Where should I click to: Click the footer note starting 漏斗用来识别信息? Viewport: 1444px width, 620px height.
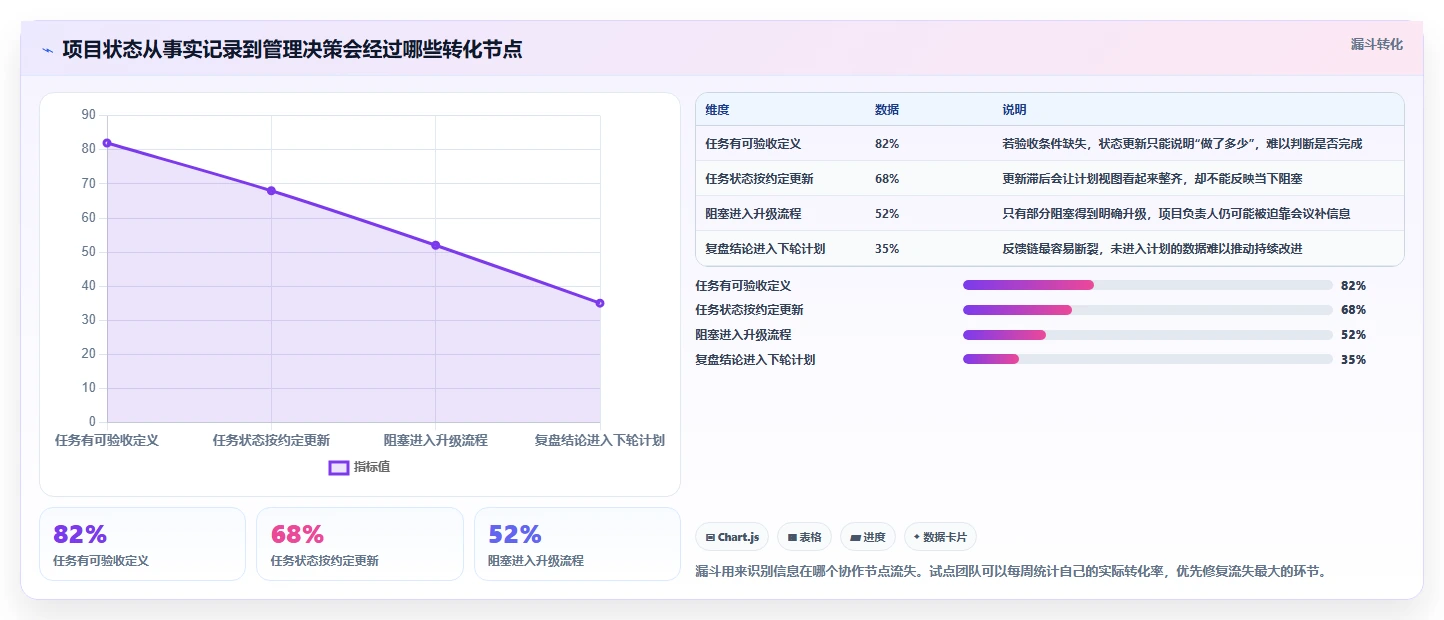tap(1010, 572)
